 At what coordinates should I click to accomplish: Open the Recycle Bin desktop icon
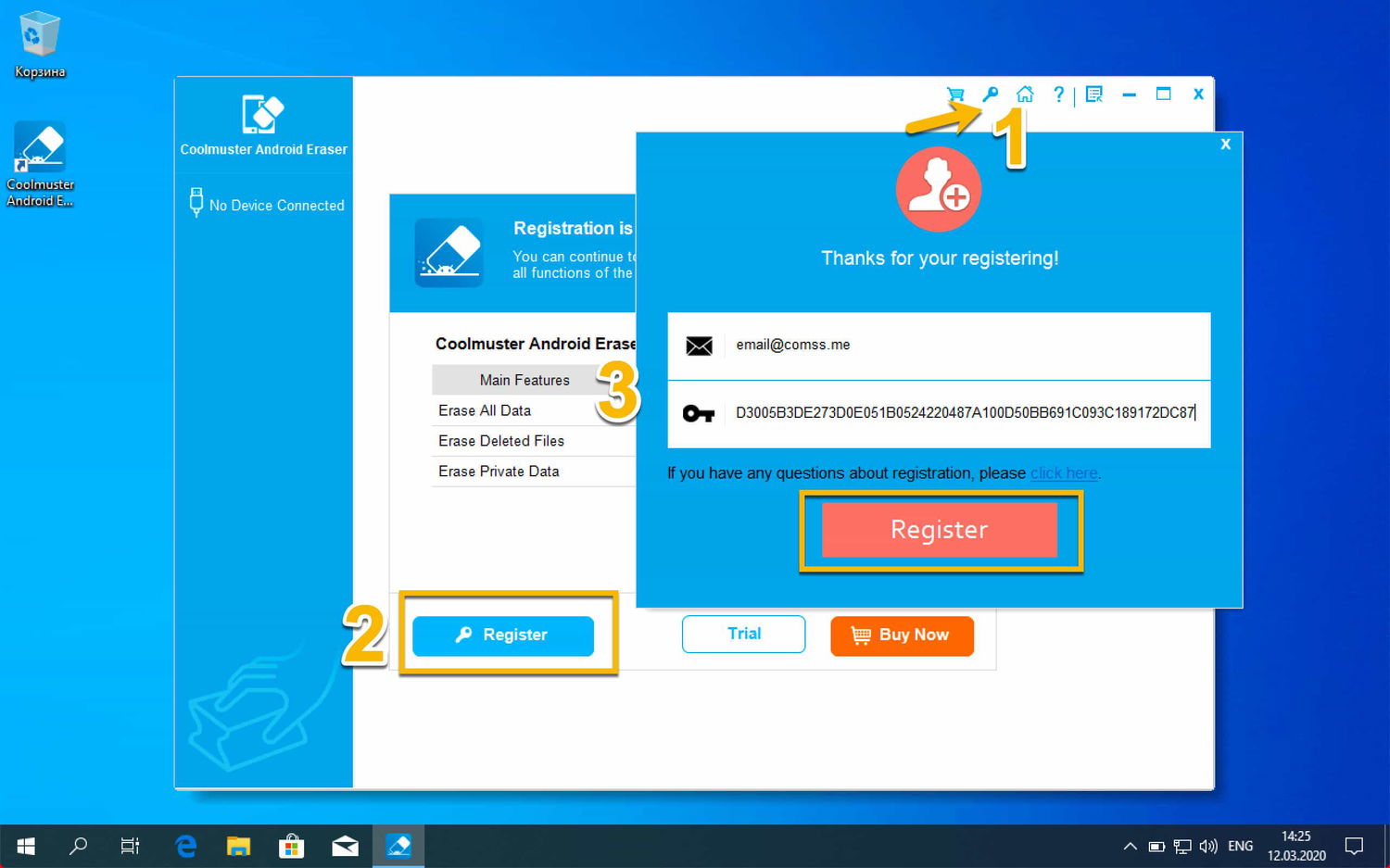click(40, 44)
